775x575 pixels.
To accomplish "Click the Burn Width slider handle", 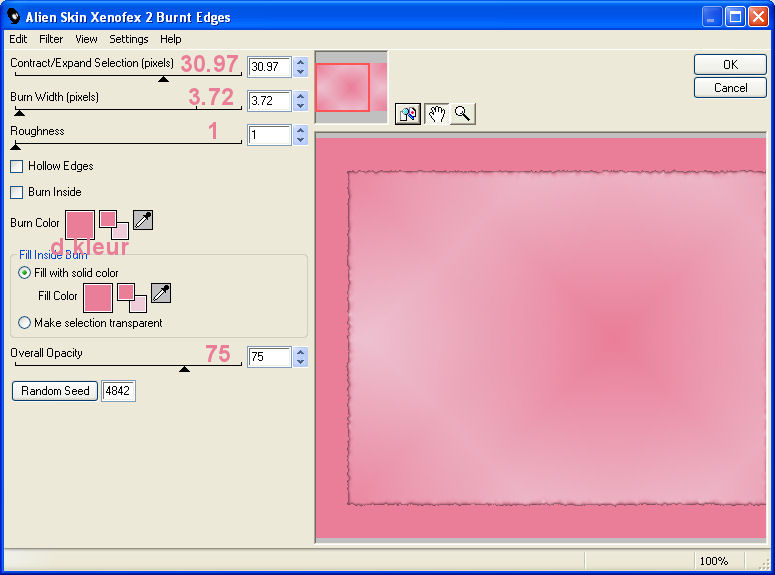I will point(19,113).
